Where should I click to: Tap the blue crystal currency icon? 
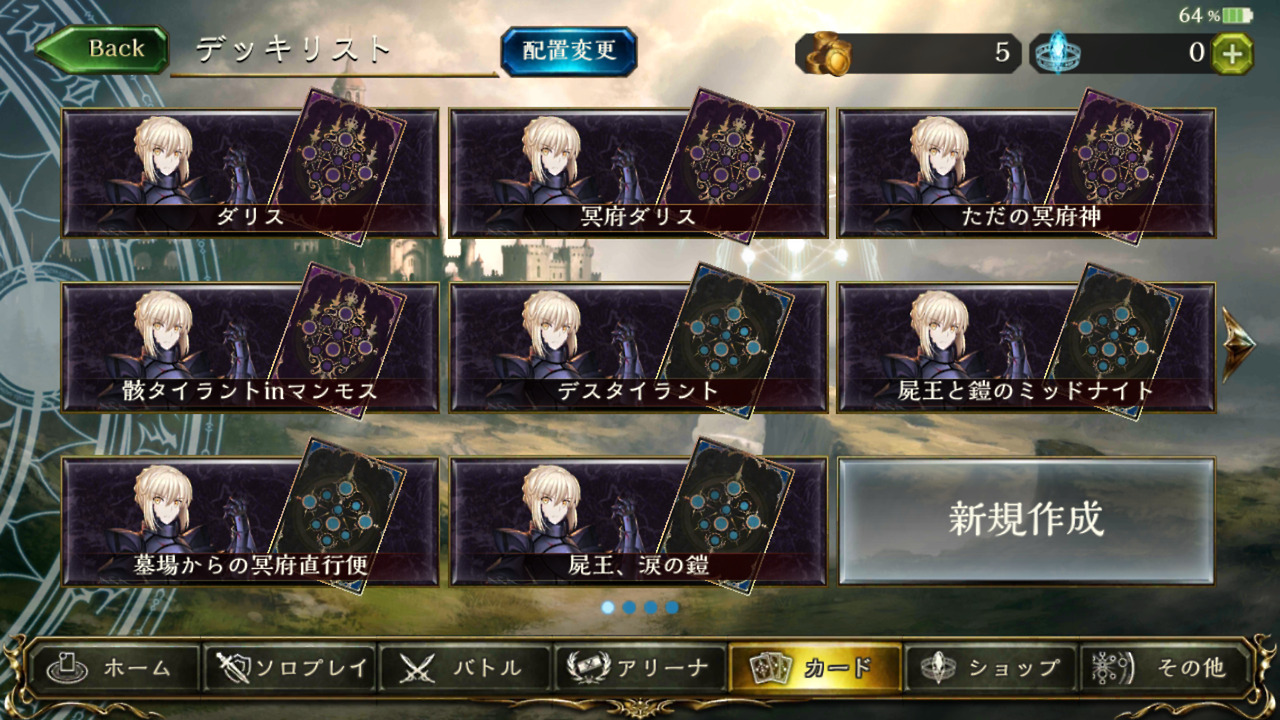1056,54
